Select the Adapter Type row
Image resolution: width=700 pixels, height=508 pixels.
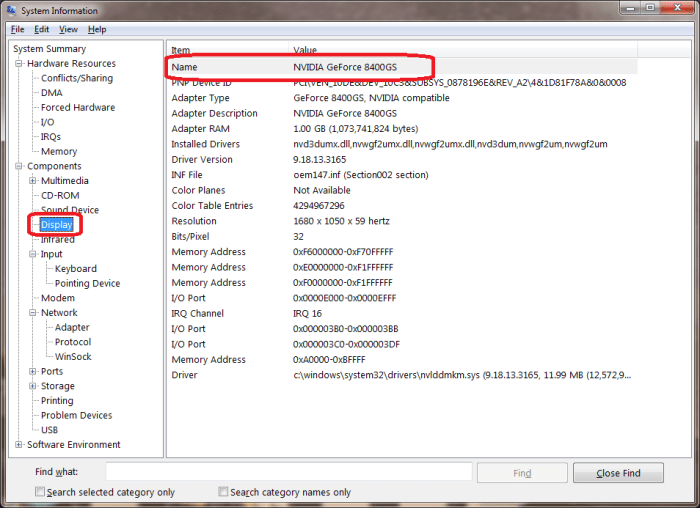coord(402,98)
